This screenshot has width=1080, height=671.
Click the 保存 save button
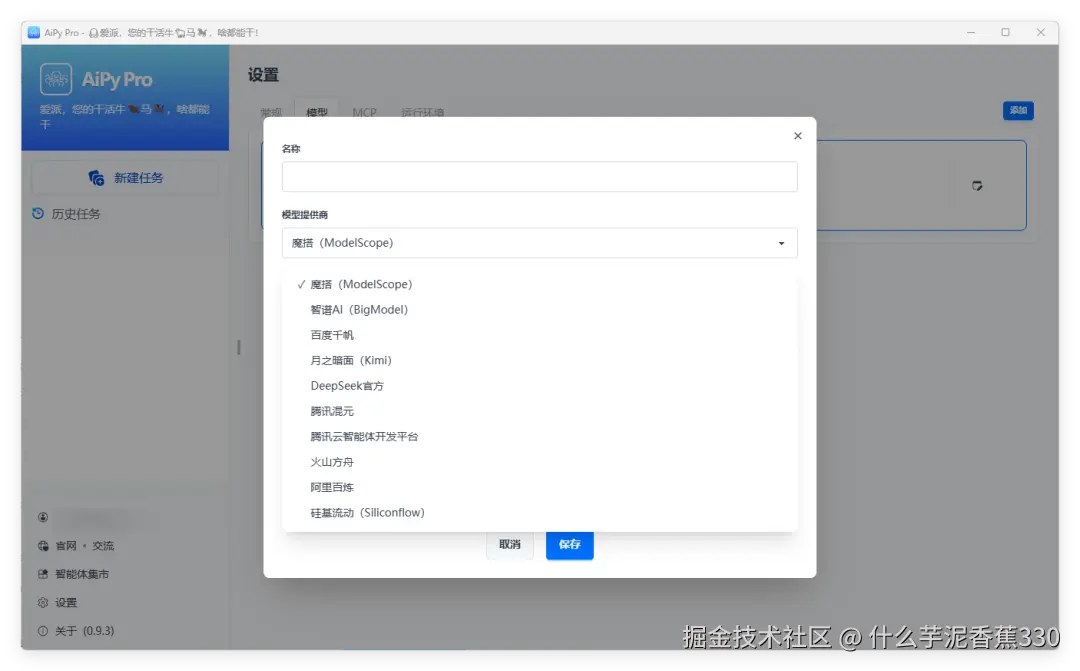point(570,544)
